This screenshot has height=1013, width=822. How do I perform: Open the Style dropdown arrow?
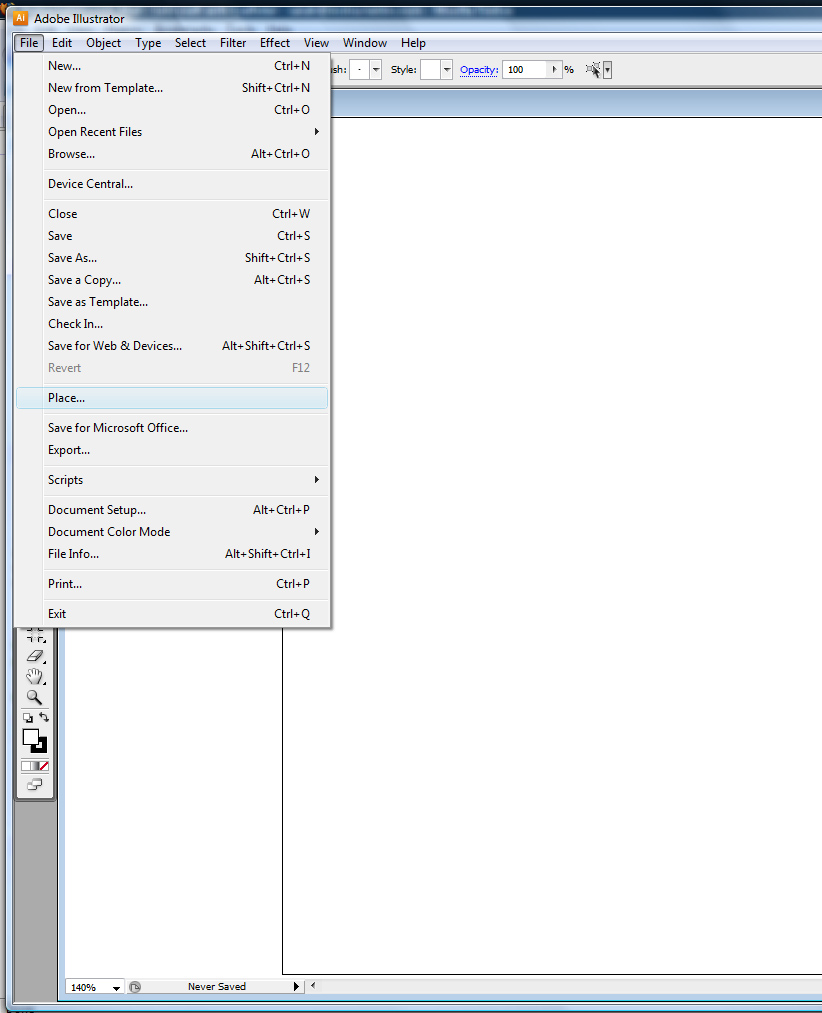coord(447,70)
